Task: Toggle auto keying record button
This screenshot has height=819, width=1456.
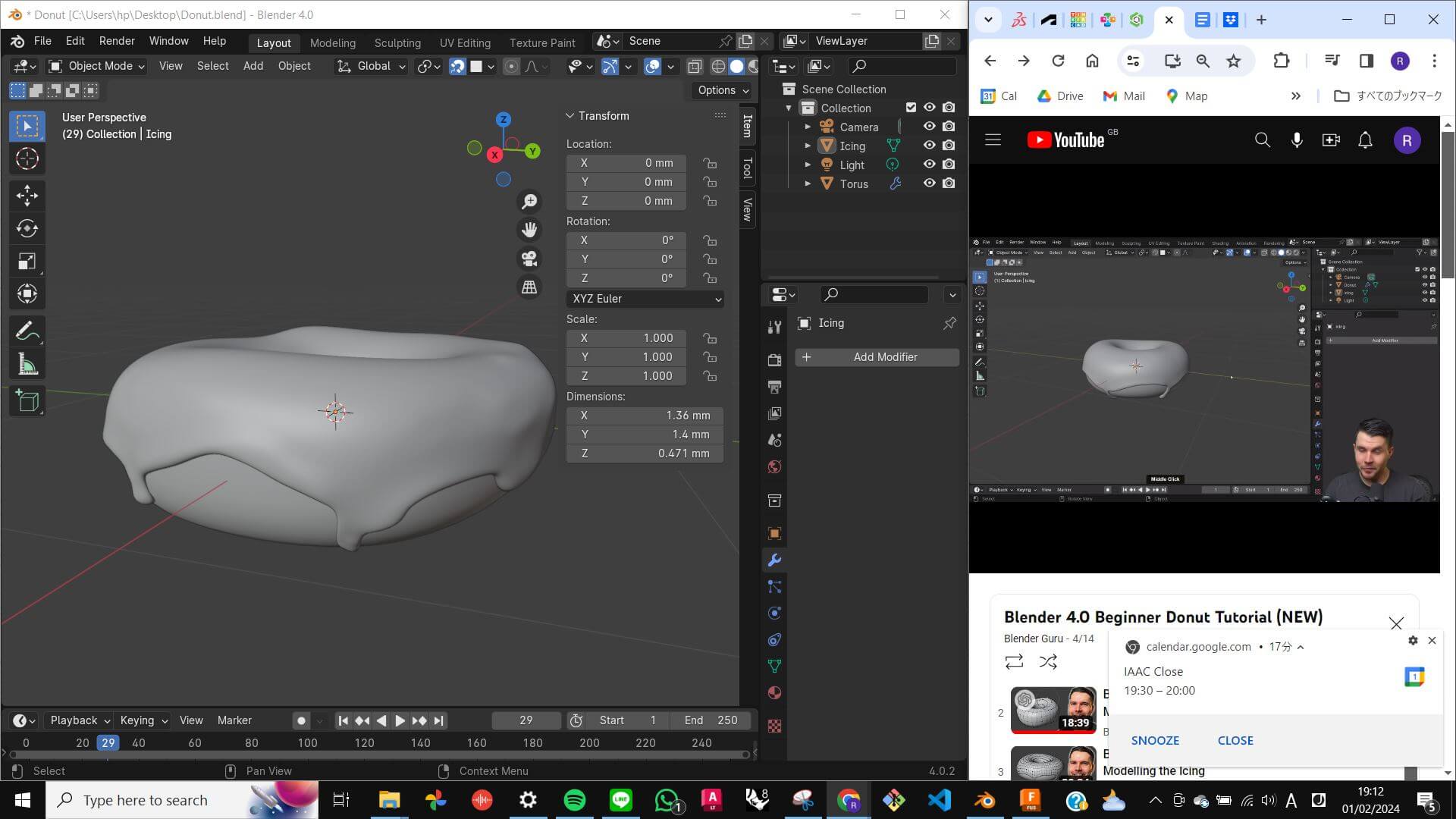Action: click(x=301, y=720)
